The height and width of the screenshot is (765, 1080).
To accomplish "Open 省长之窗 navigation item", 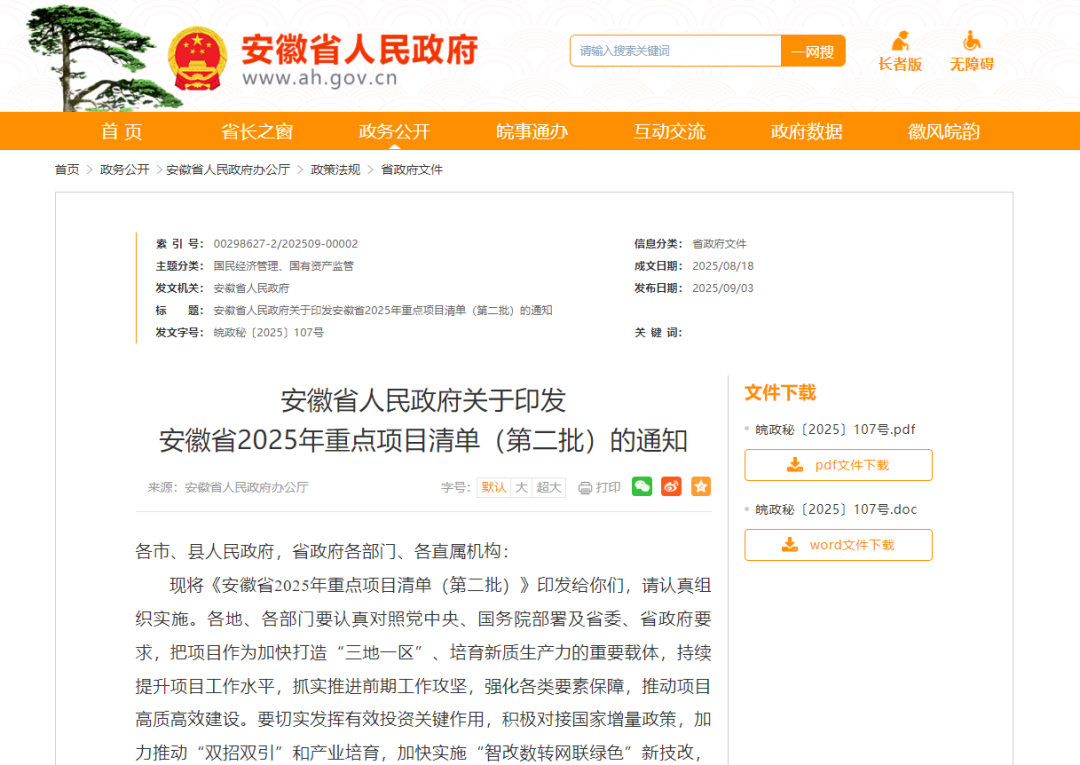I will 257,131.
